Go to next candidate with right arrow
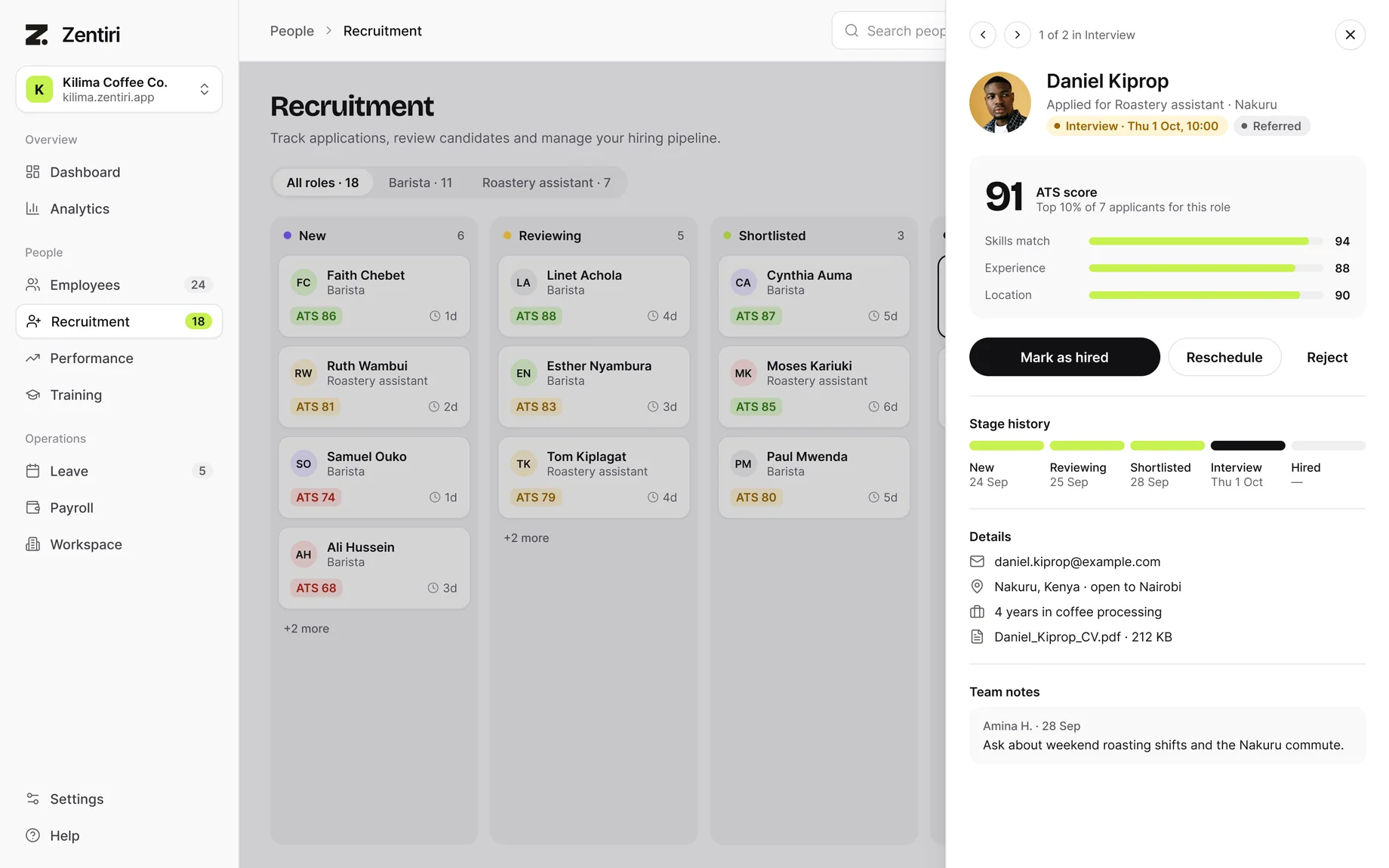1389x868 pixels. point(1018,35)
